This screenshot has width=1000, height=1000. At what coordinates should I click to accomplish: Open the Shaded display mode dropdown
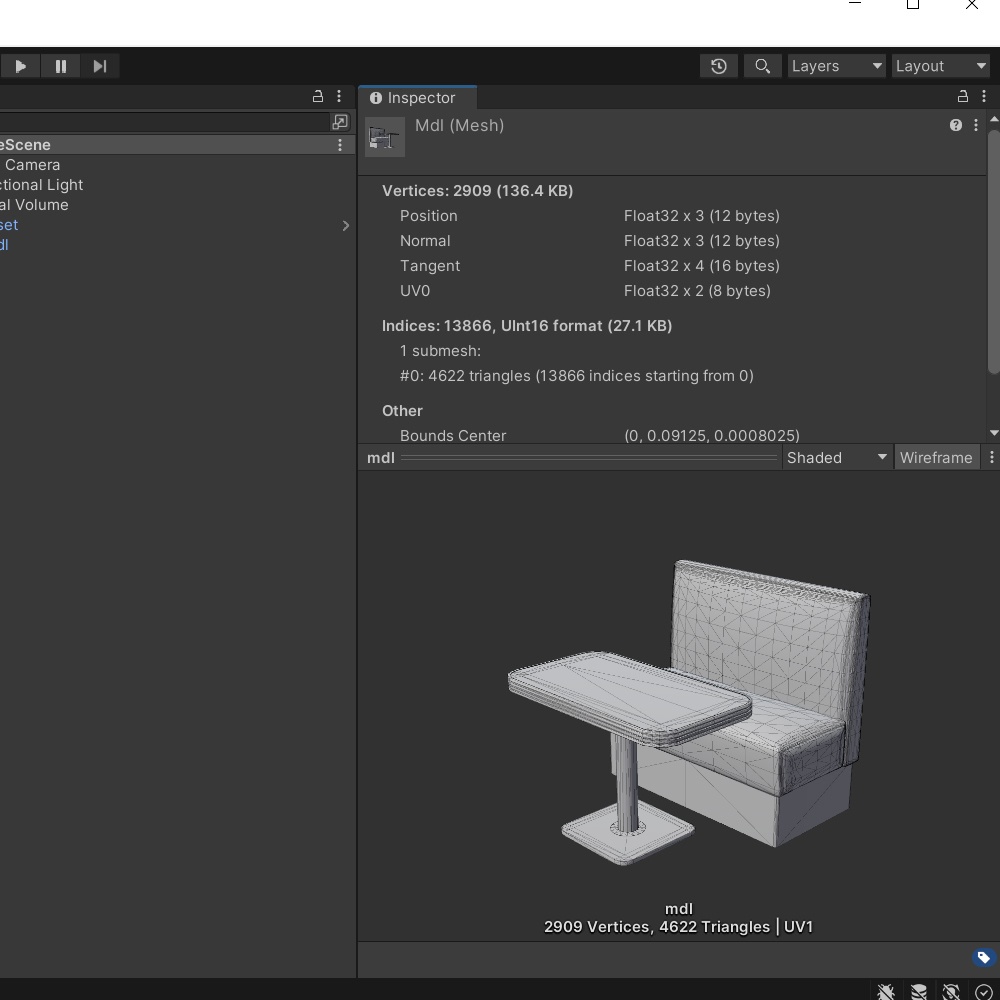[x=837, y=458]
